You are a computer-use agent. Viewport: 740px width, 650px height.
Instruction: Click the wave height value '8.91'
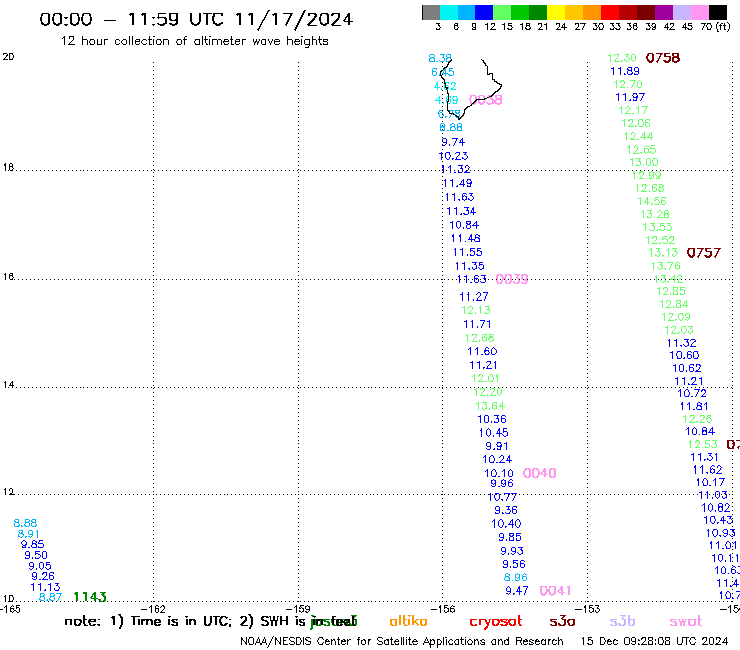(28, 534)
